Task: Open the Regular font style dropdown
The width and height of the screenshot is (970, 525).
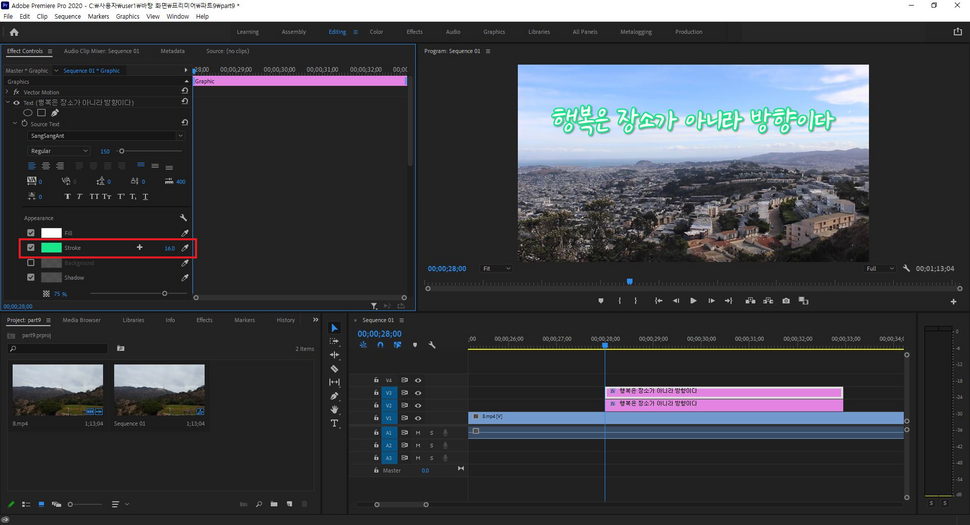Action: coord(59,151)
